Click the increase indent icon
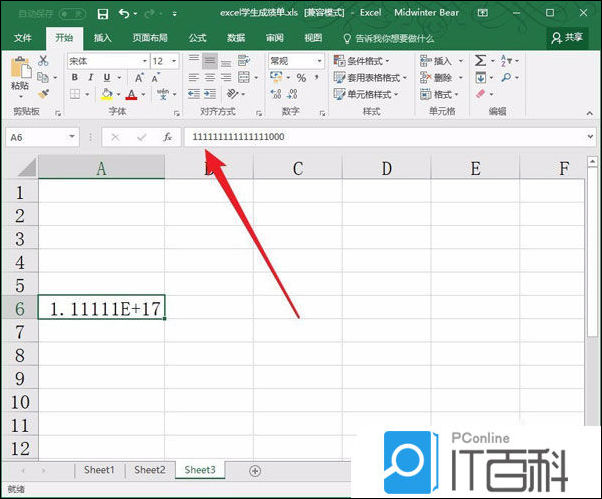This screenshot has height=499, width=602. point(210,94)
